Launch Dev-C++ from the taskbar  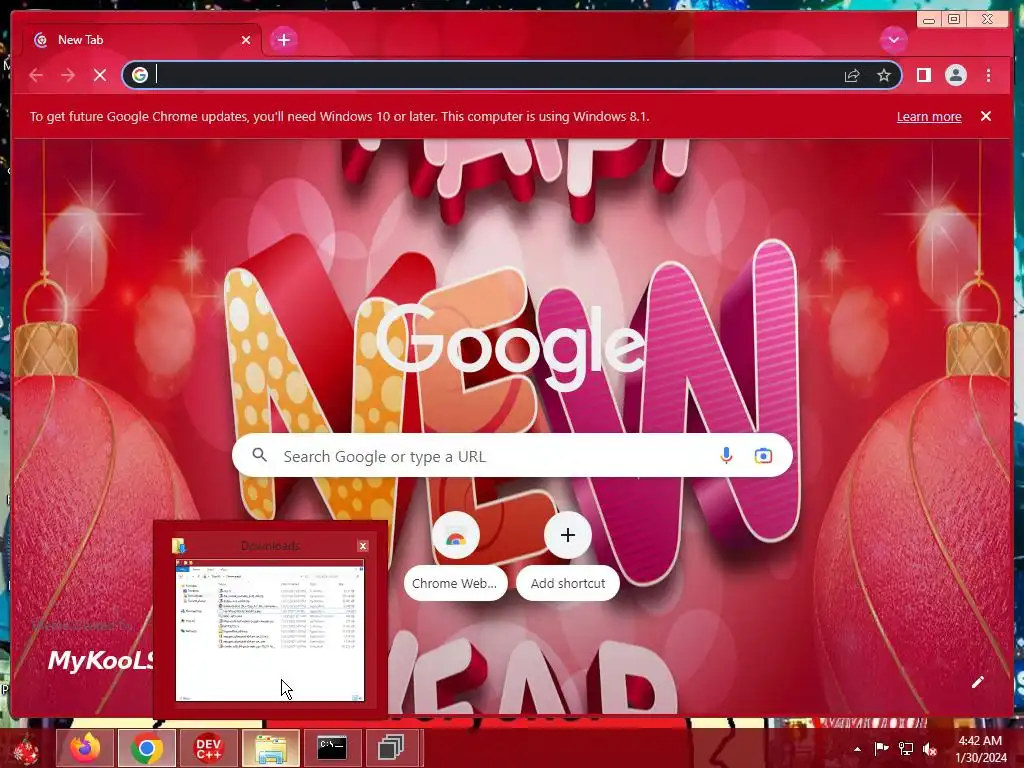(x=208, y=748)
